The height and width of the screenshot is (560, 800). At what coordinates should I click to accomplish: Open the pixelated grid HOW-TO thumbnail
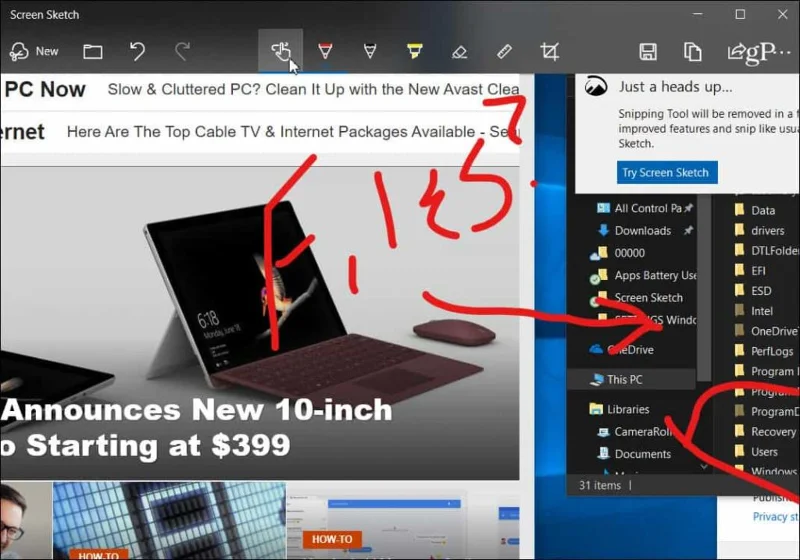click(x=169, y=521)
